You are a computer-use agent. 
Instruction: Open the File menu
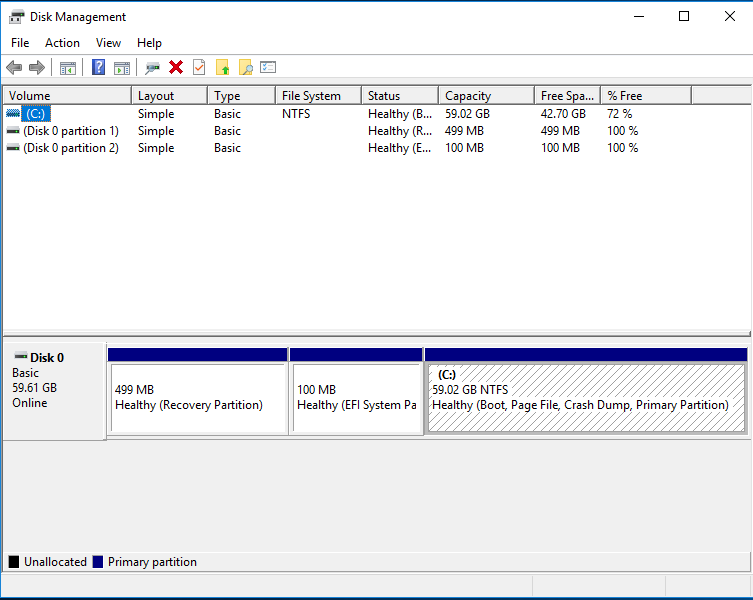pos(20,43)
